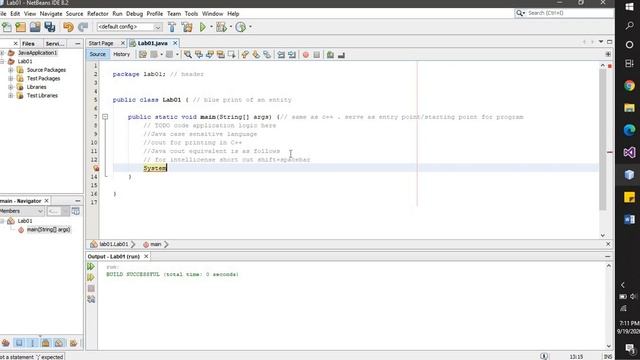Open Chrome from the Windows taskbar

click(x=629, y=86)
